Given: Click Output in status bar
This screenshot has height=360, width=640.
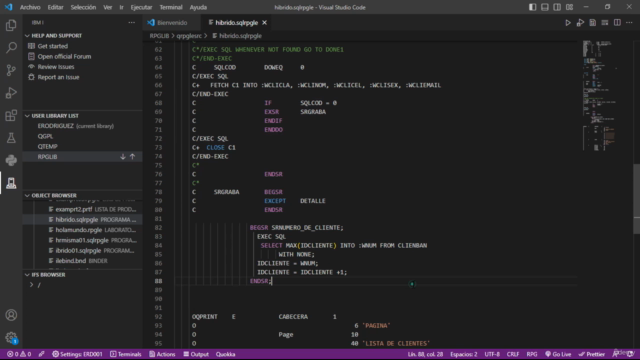Looking at the screenshot, I should pos(196,354).
